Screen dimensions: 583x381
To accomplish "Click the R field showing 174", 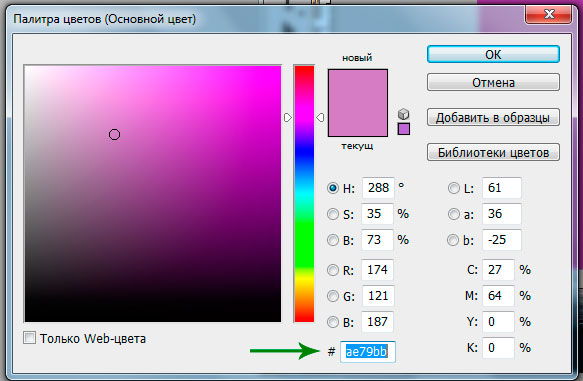I will (377, 270).
